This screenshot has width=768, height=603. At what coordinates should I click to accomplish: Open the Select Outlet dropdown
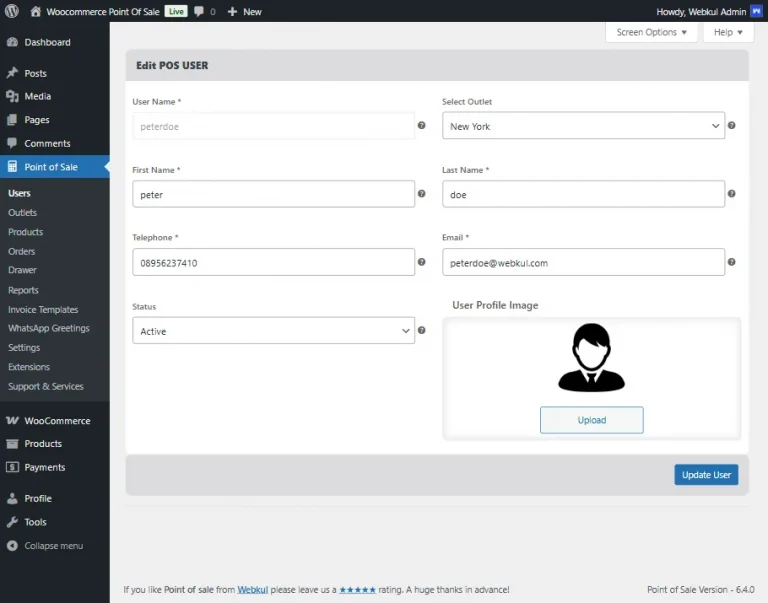(x=584, y=126)
